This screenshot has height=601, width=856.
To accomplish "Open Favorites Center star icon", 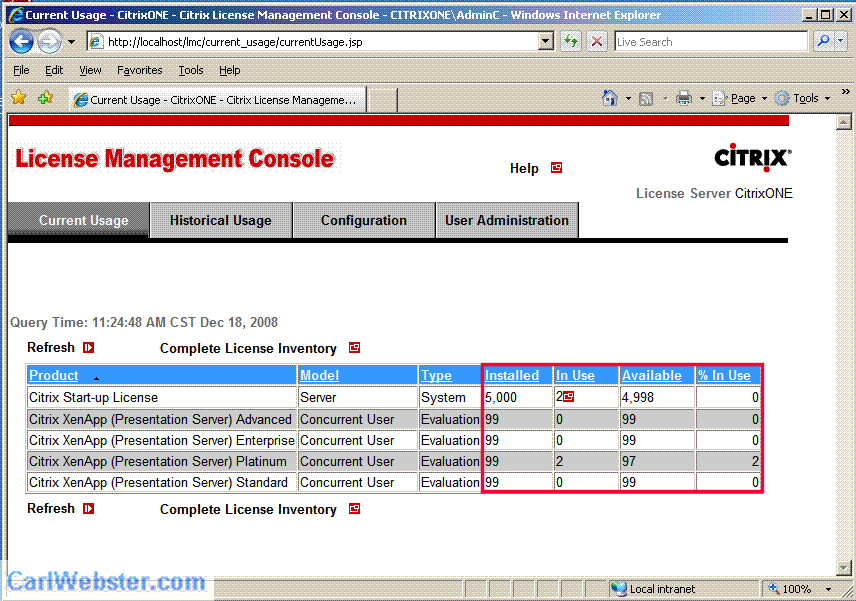I will [19, 98].
